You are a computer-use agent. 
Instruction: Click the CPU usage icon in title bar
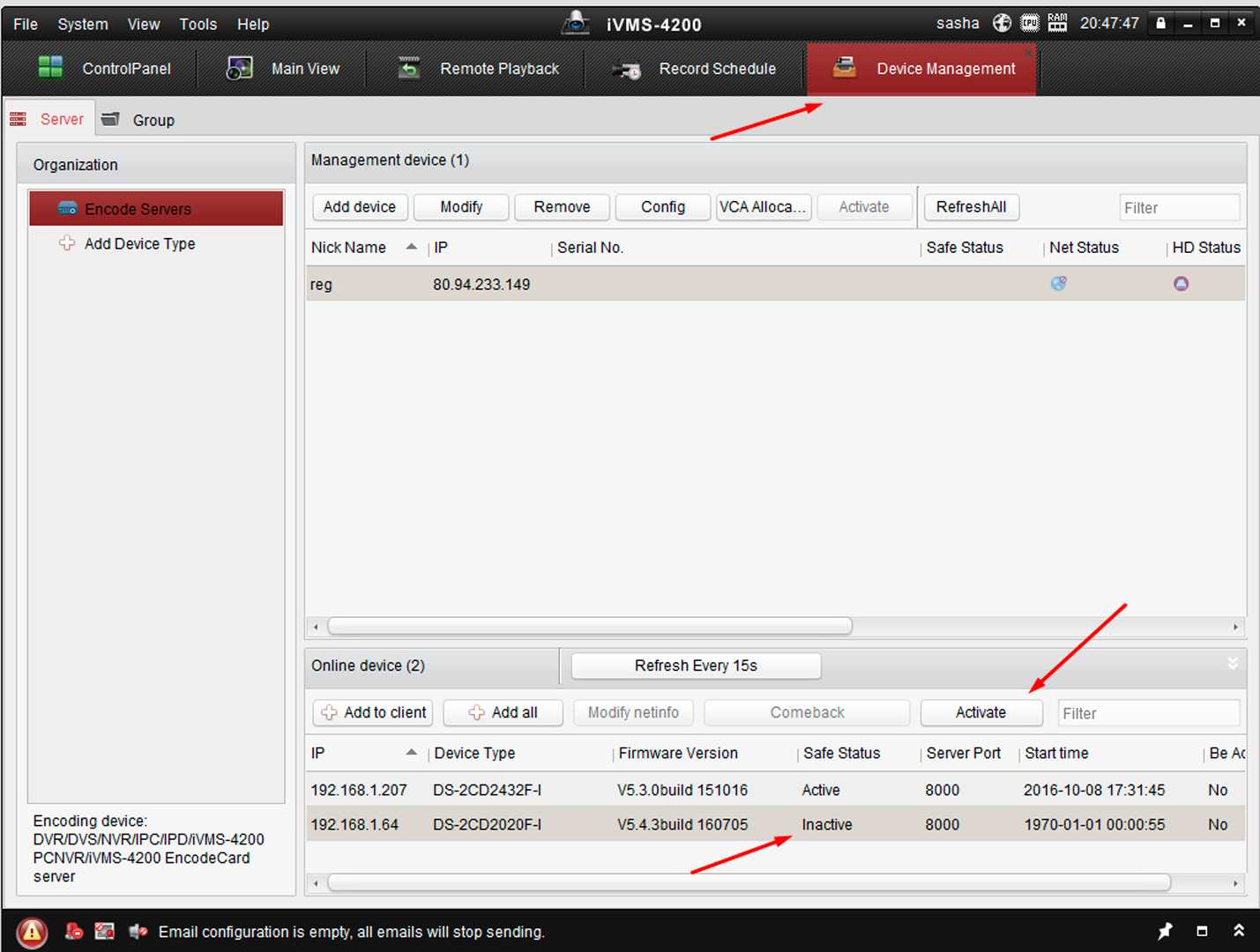click(x=1029, y=23)
